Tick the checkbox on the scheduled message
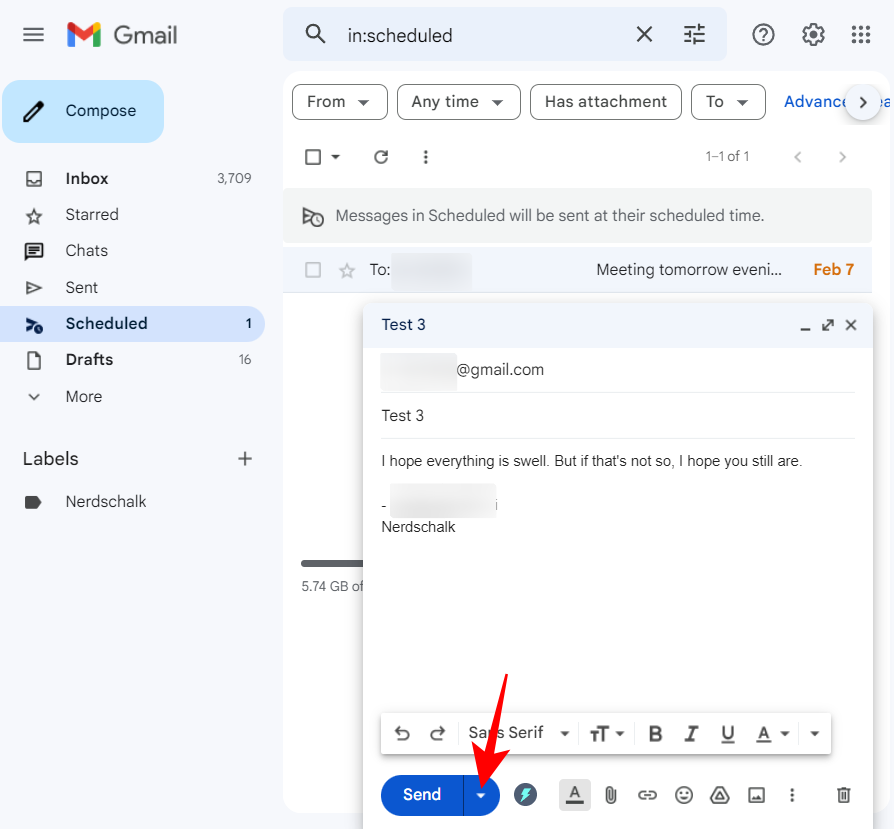The width and height of the screenshot is (894, 829). (x=313, y=270)
